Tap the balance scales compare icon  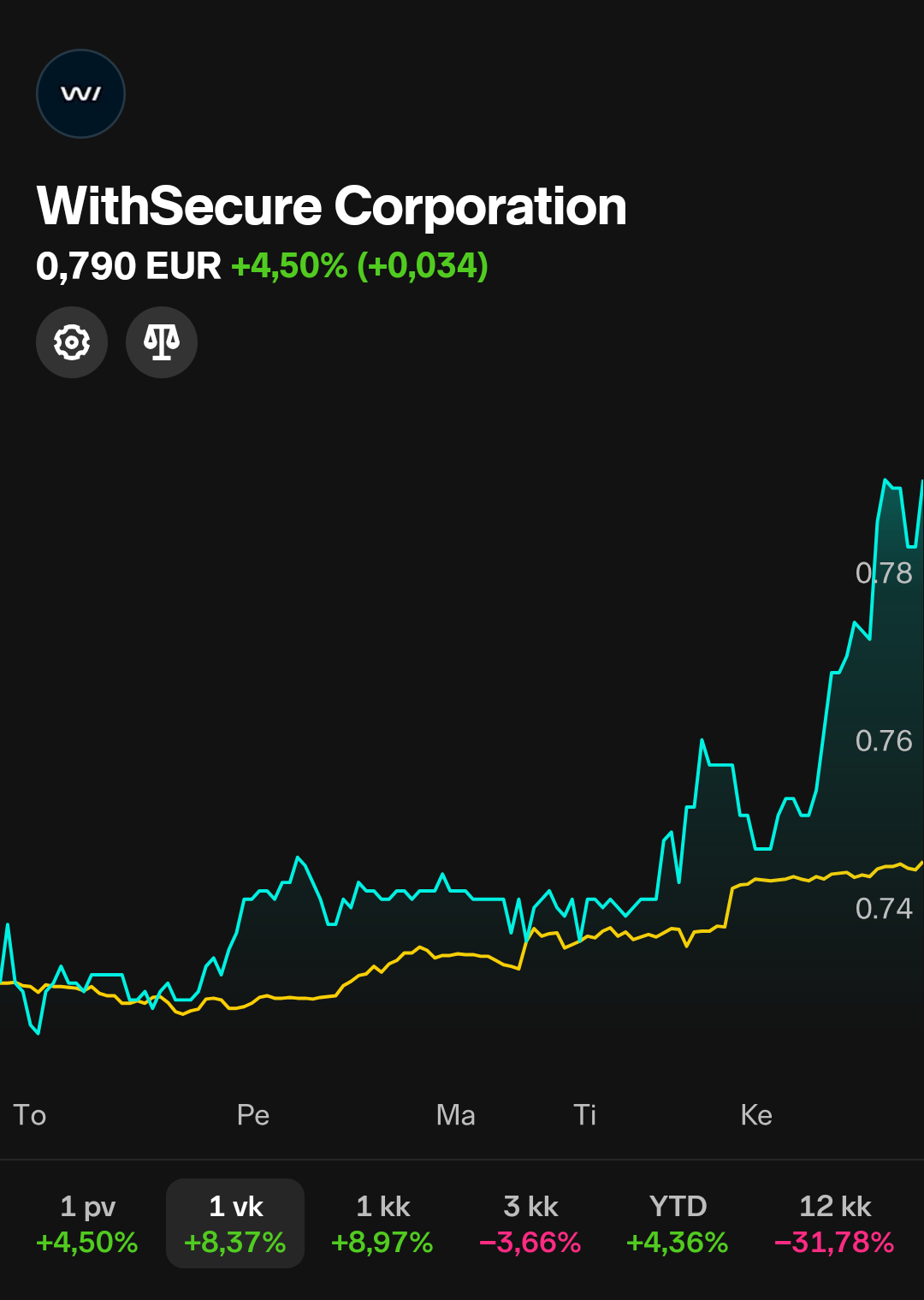point(162,342)
